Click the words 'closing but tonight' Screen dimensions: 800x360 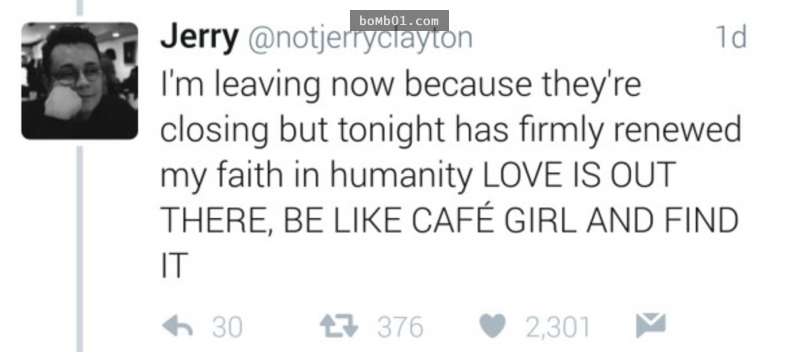coord(302,131)
